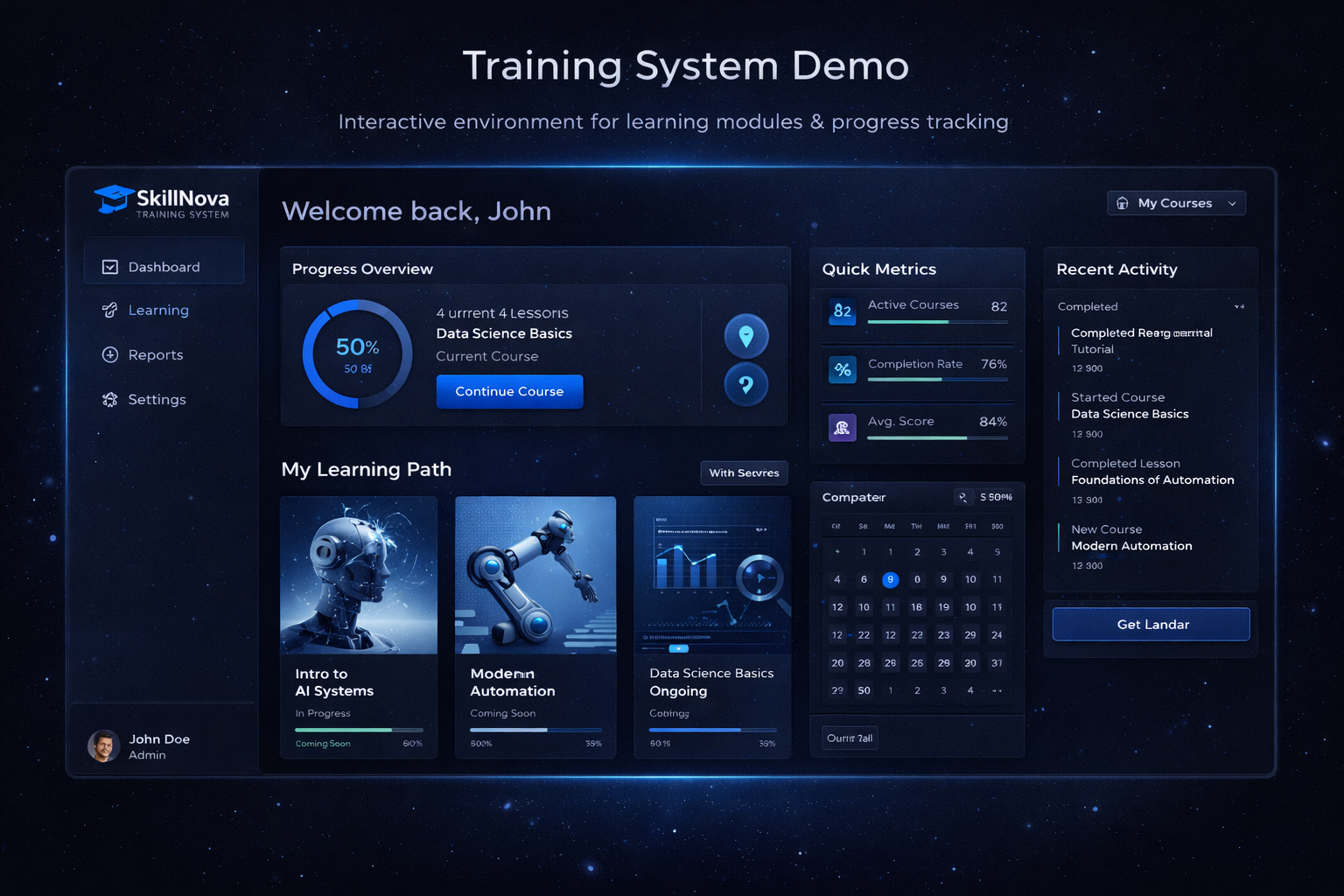Click the Data Science Basics Ongoing progress bar

pos(712,730)
